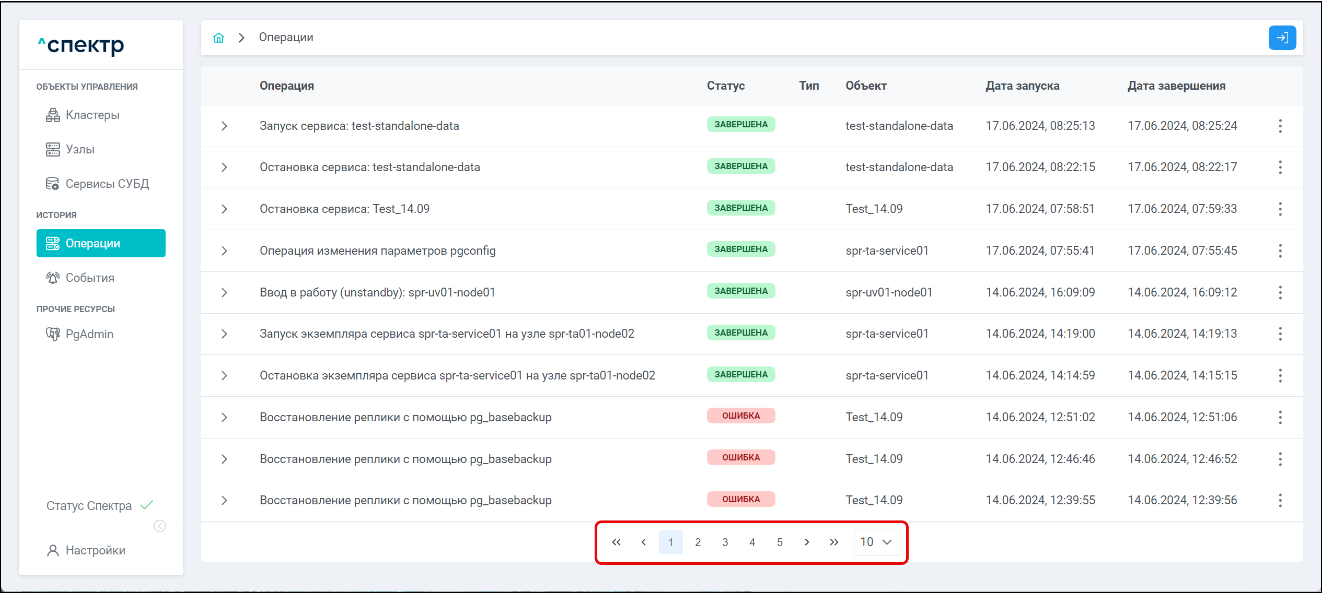Image resolution: width=1322 pixels, height=593 pixels.
Task: Expand 'Операция изменения параметров pgconfig' row
Action: [x=224, y=251]
